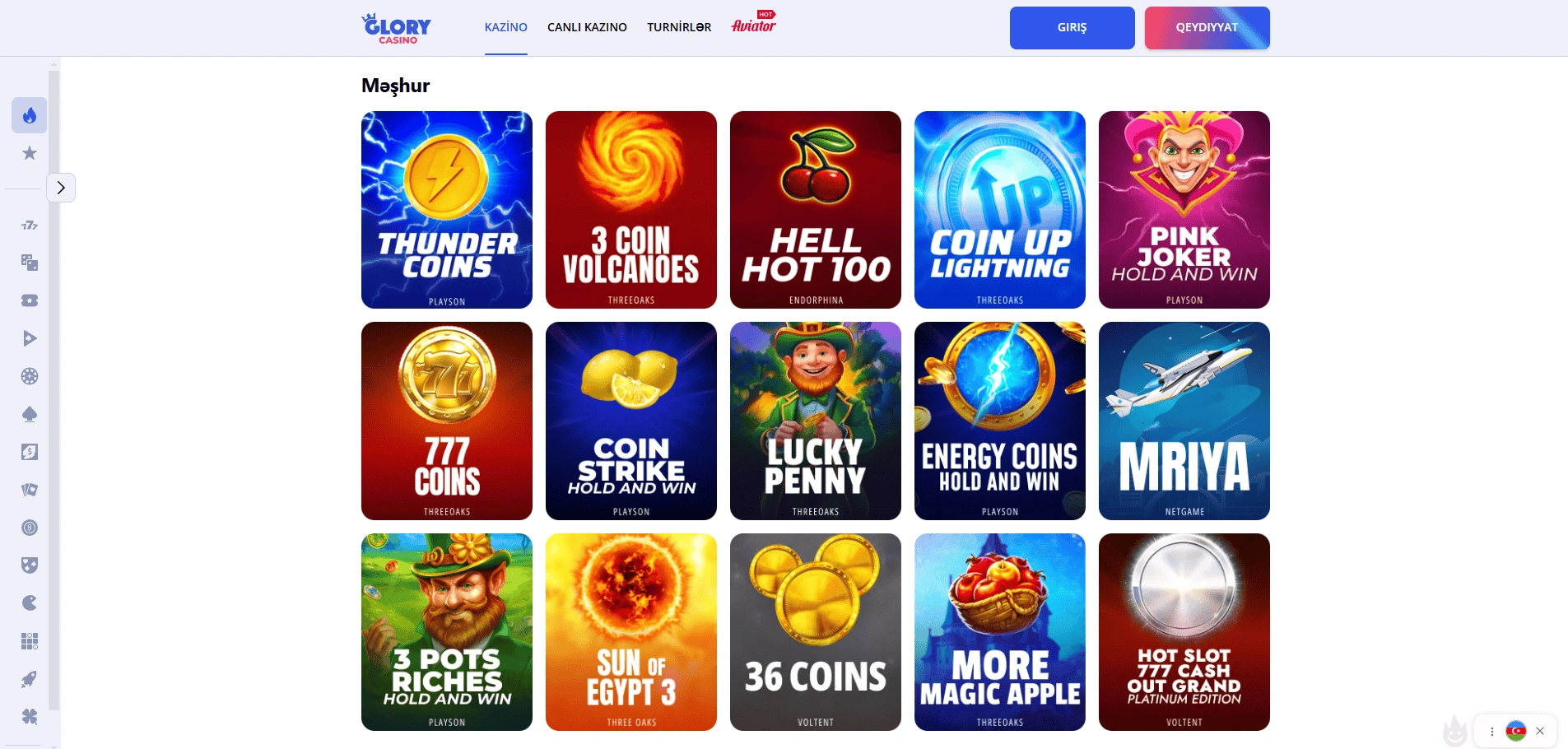Open the rocket crash games icon
1568x749 pixels.
30,679
